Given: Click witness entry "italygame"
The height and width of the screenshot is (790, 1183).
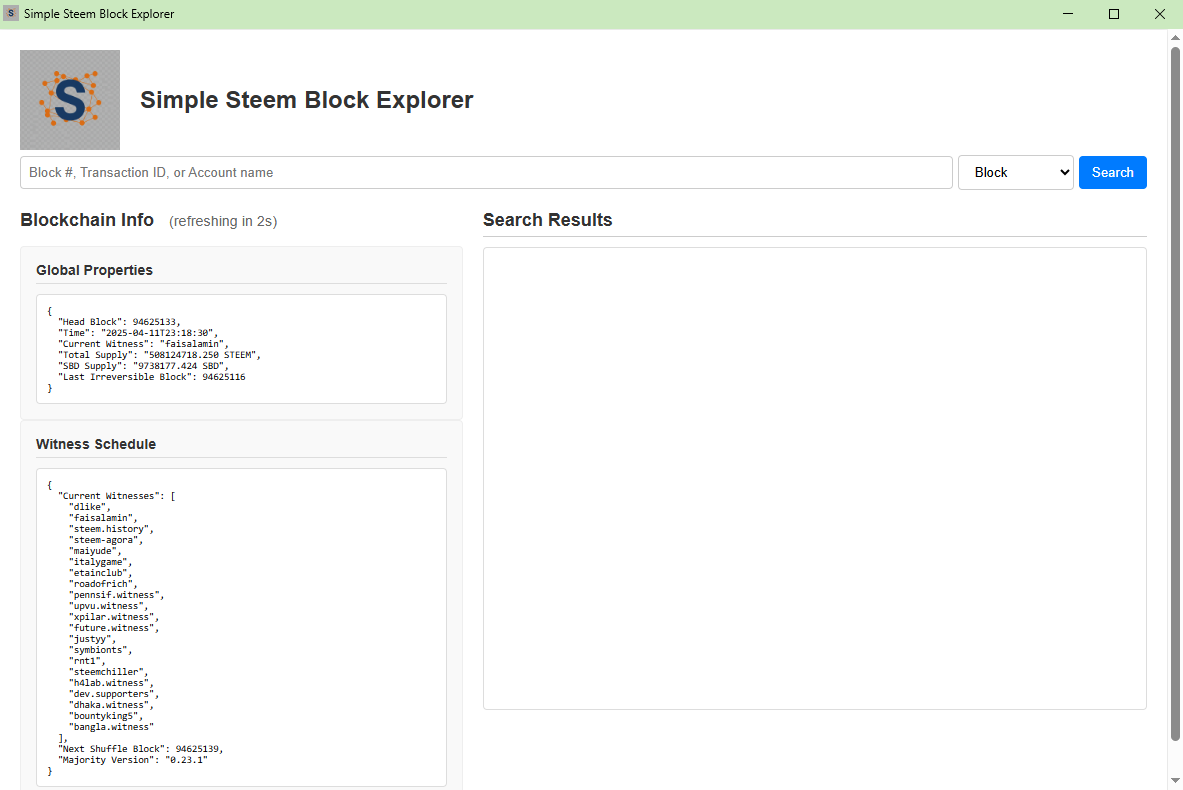Looking at the screenshot, I should point(100,562).
